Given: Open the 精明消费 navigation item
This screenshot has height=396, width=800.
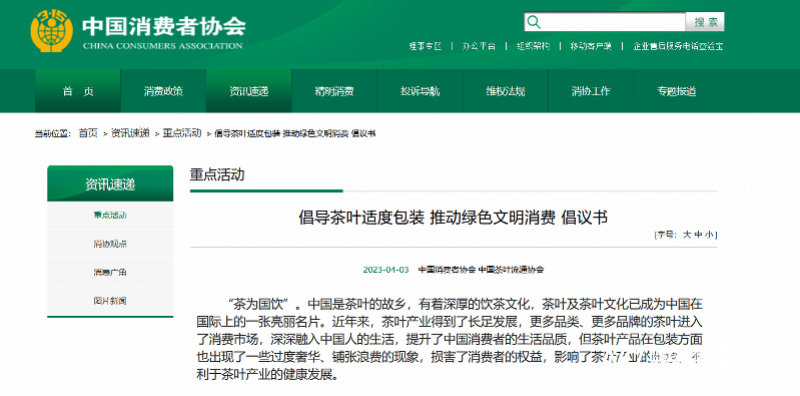Looking at the screenshot, I should [334, 91].
